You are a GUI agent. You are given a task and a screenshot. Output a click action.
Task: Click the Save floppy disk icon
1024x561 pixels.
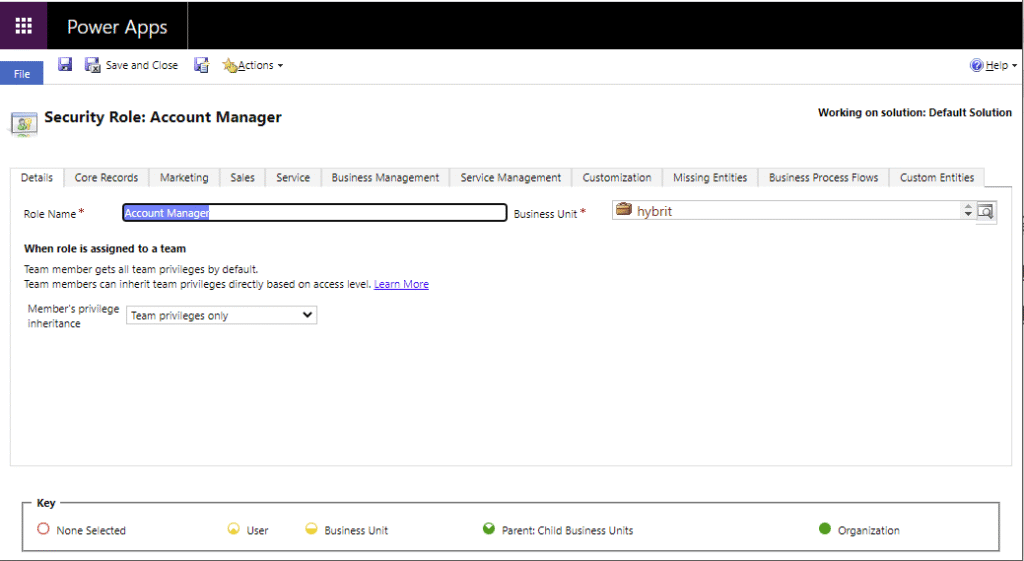tap(65, 64)
